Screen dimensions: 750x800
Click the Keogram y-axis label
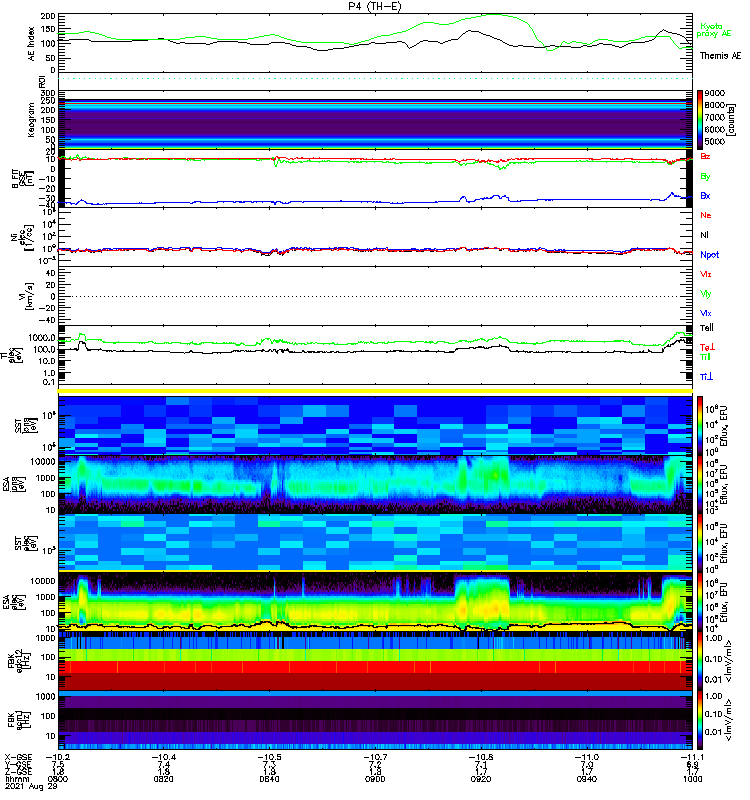[x=32, y=119]
